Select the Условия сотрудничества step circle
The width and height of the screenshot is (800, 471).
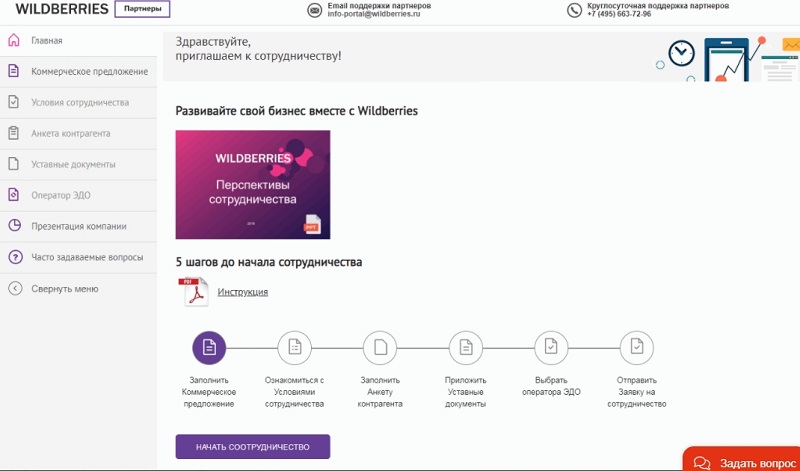294,348
